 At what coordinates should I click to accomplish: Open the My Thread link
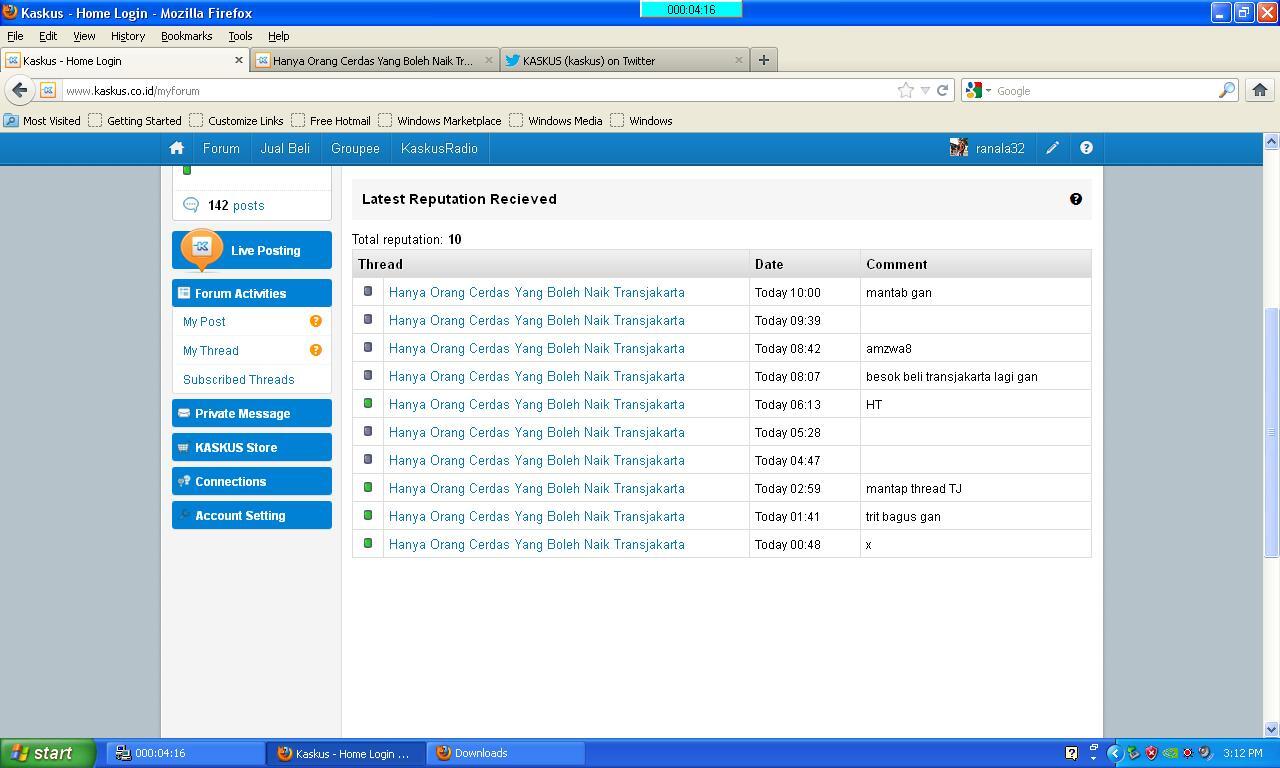point(211,351)
